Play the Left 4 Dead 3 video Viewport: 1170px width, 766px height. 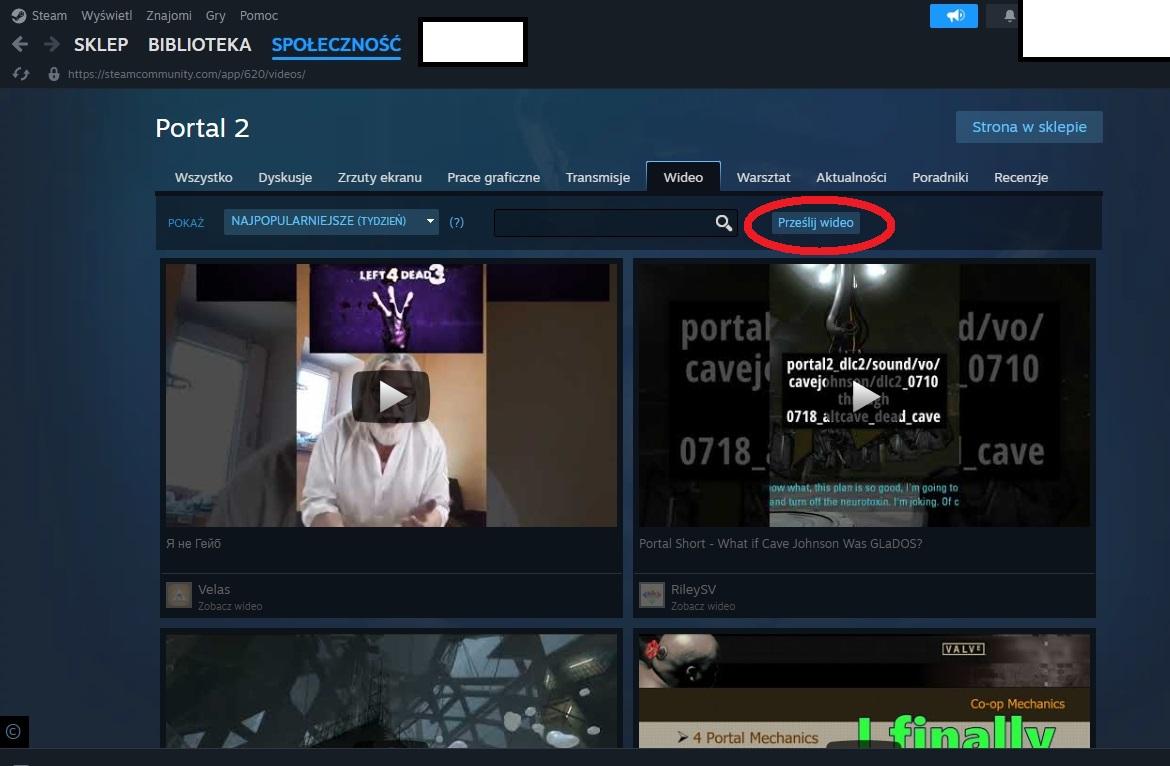click(x=391, y=396)
